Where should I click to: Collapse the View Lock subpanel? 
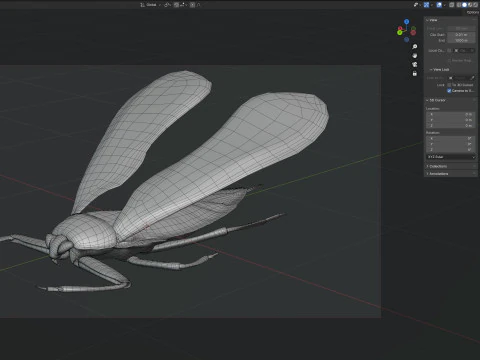tap(439, 69)
